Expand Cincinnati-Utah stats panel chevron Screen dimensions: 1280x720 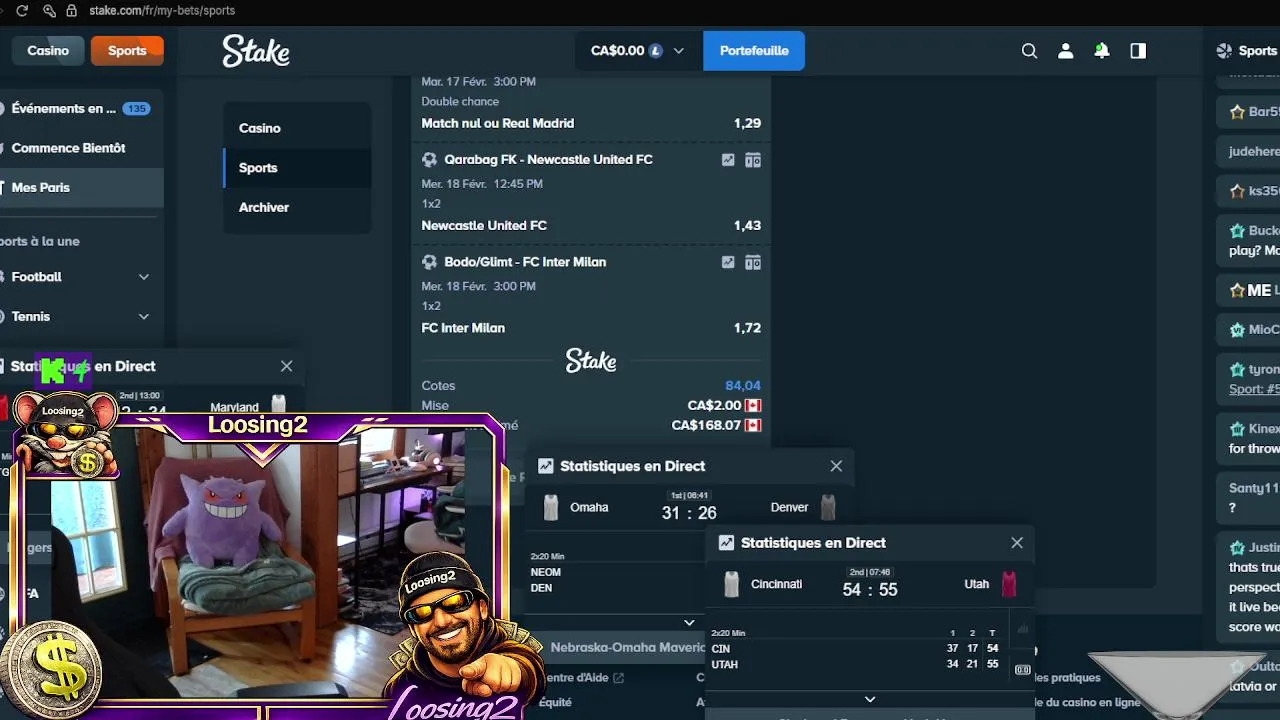pos(870,700)
